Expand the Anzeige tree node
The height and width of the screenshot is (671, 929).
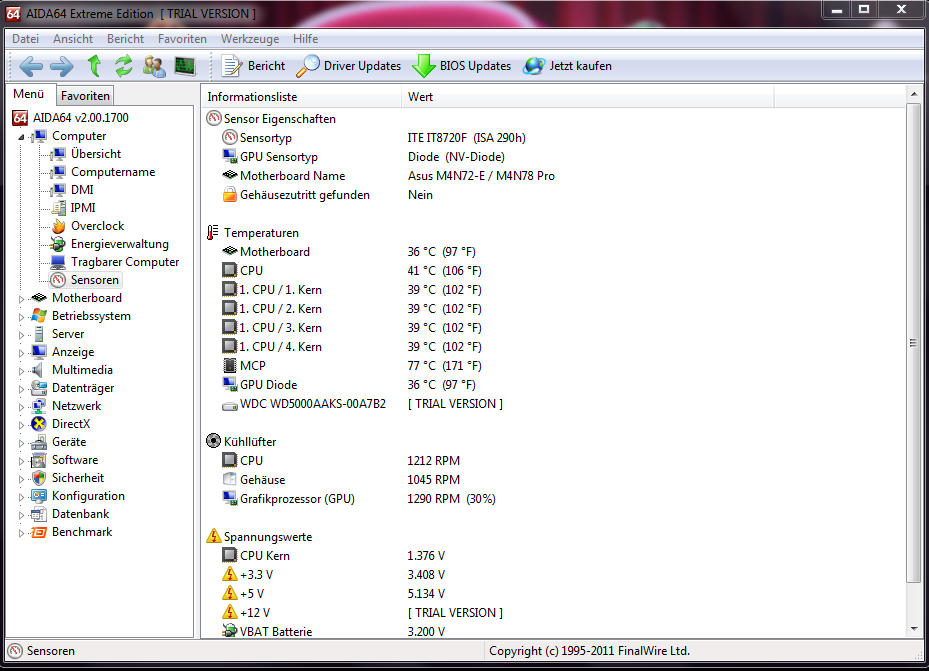pos(21,353)
